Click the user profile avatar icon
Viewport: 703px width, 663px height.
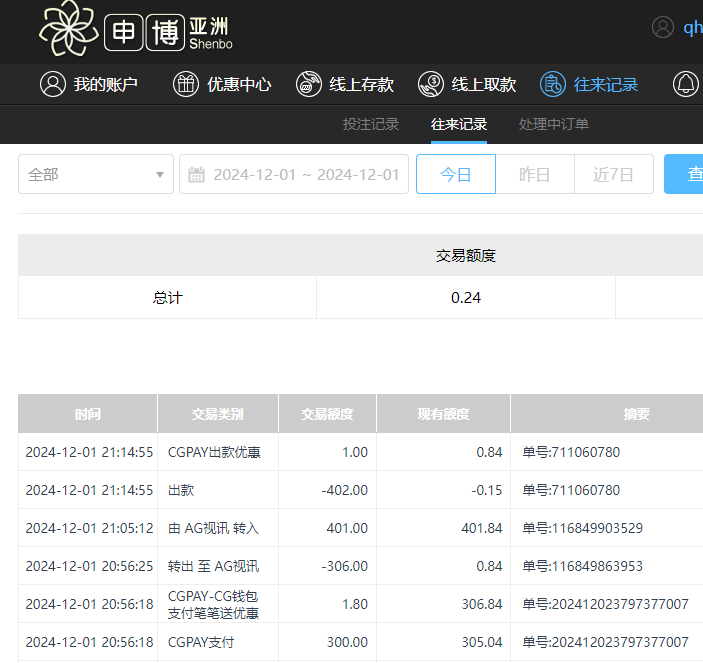point(663,27)
